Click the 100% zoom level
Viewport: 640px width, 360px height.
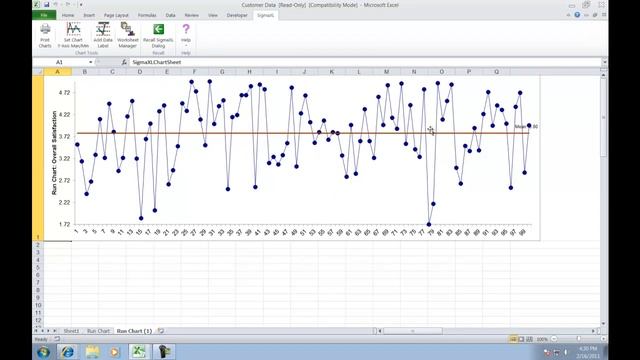(x=542, y=339)
